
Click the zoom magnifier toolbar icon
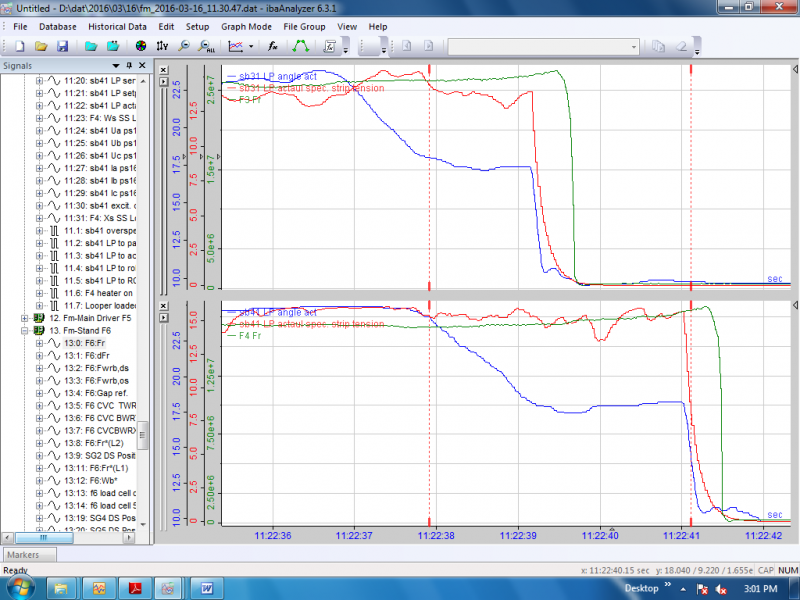[184, 46]
